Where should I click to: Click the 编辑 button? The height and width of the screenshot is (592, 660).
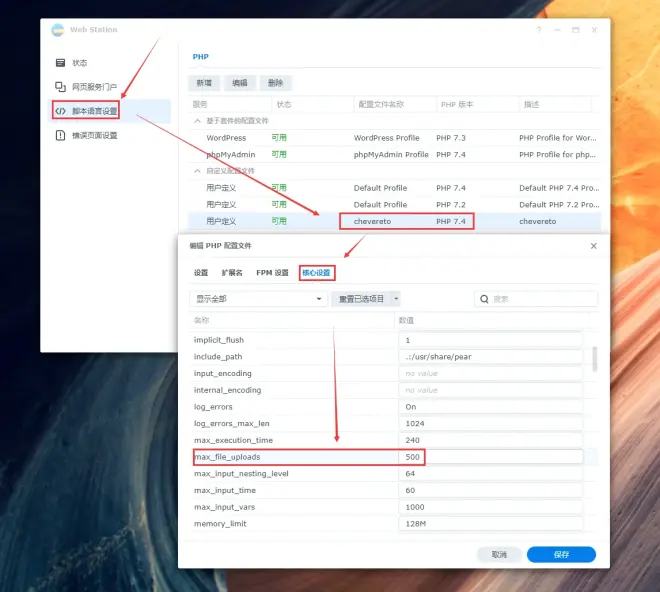(x=240, y=83)
